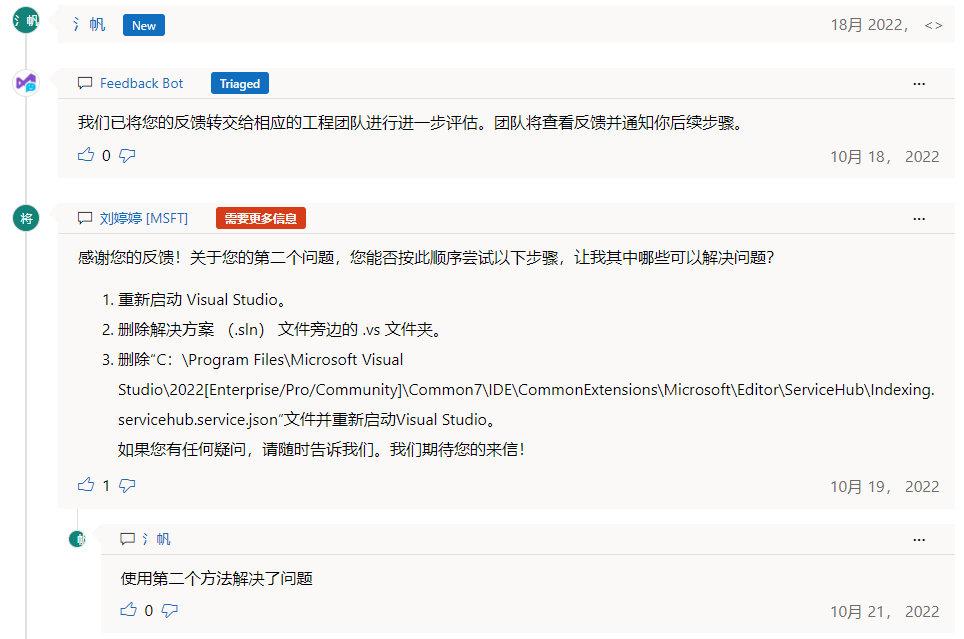The image size is (964, 639).
Task: Click date 10月 18, 2022
Action: click(885, 157)
